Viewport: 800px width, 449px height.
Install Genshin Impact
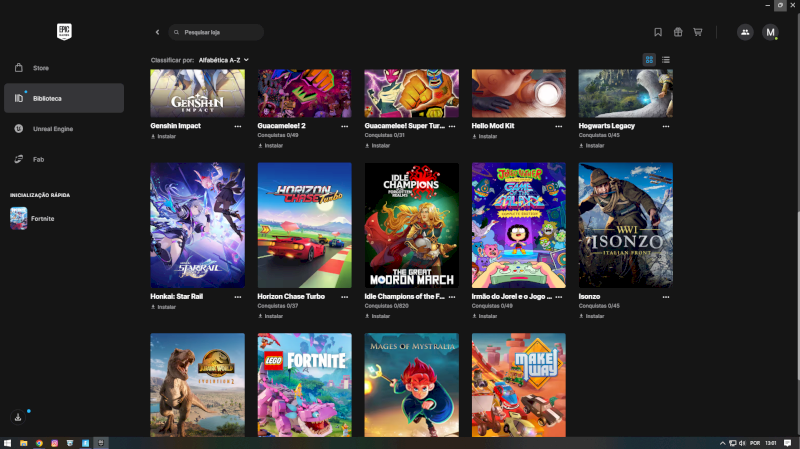click(x=163, y=136)
